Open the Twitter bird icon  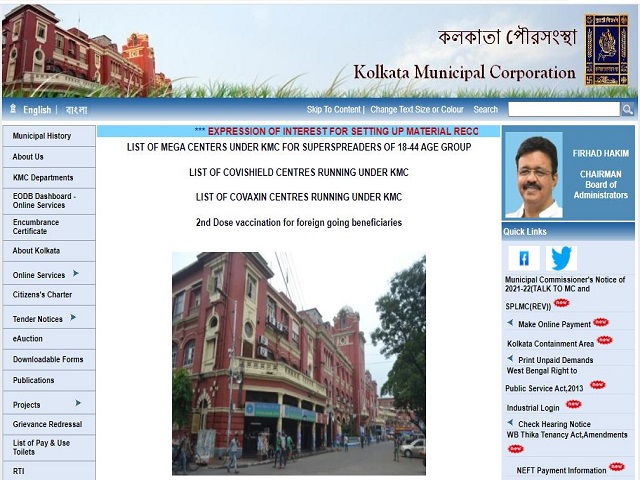click(x=561, y=258)
